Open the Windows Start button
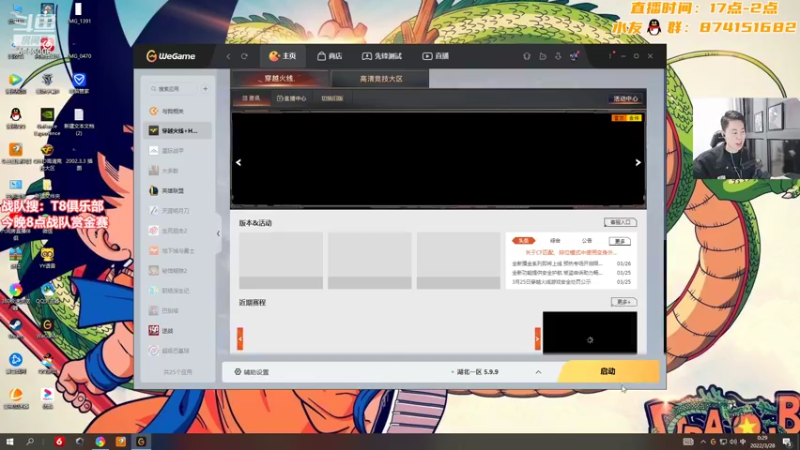 point(9,441)
